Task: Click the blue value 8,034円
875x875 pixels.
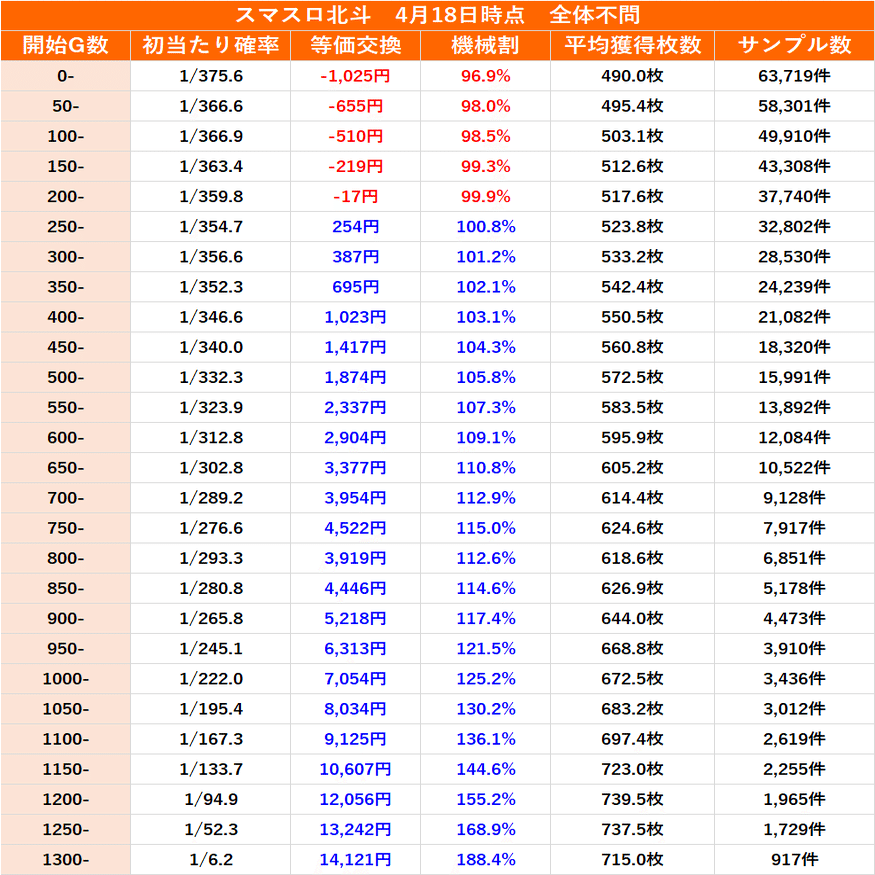Action: click(355, 709)
